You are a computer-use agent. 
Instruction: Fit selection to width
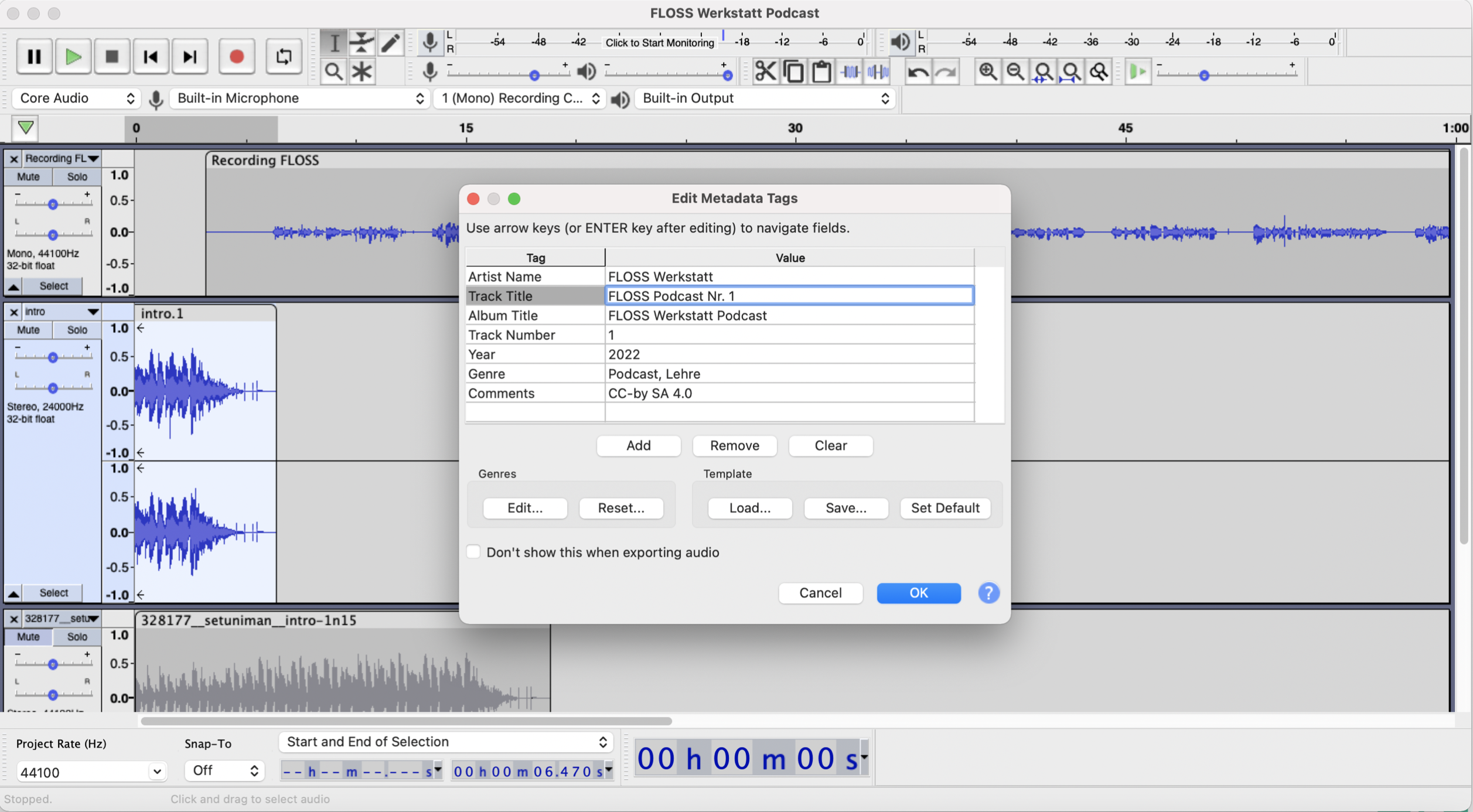(1043, 72)
